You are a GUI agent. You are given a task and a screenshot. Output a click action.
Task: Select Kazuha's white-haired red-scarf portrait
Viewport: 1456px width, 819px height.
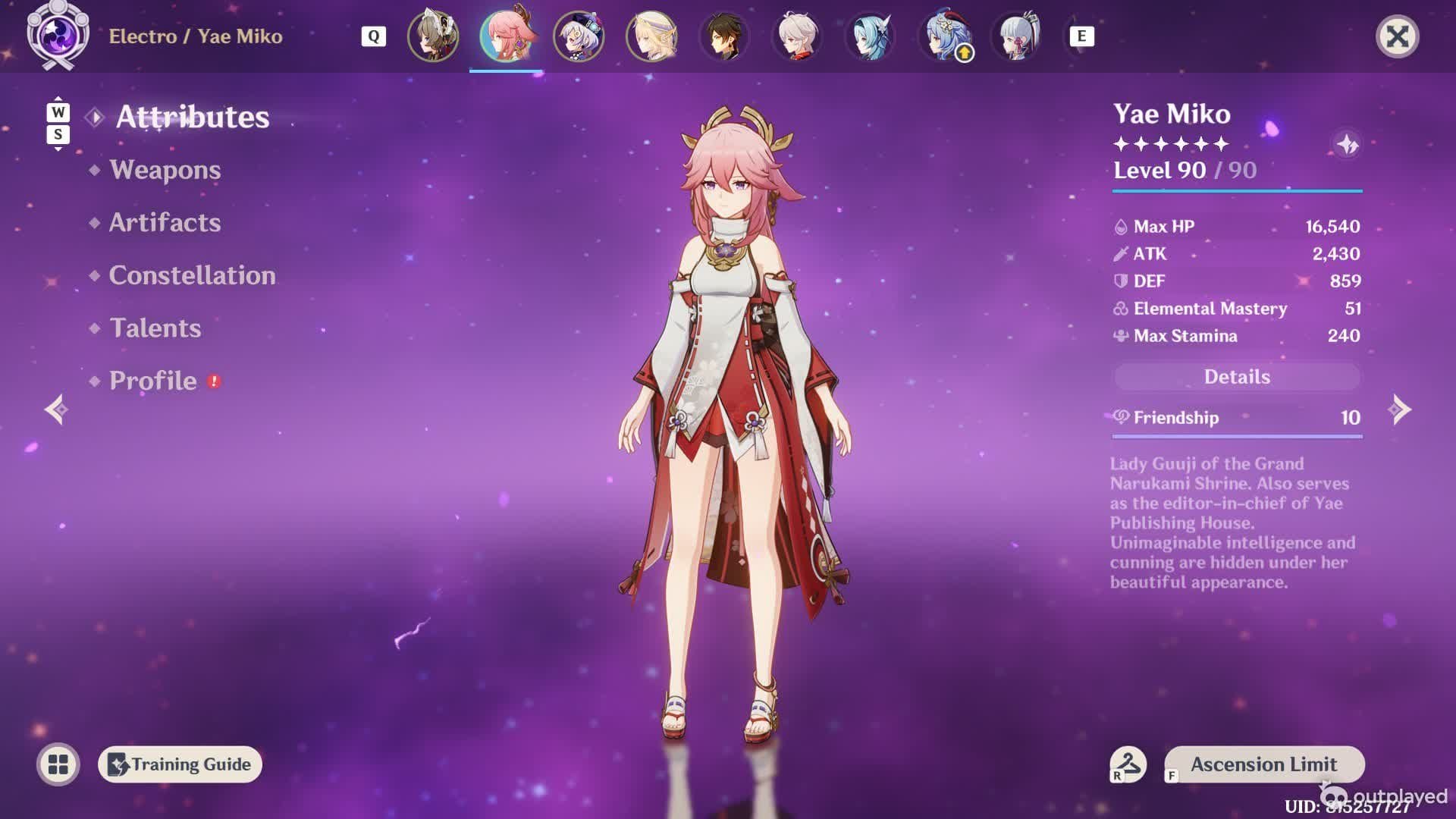coord(797,36)
